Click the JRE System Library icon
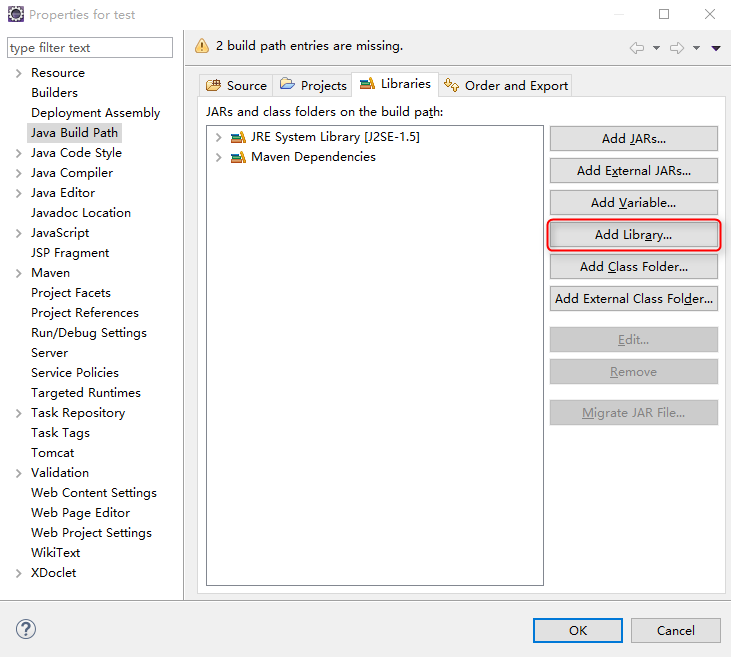731x657 pixels. pyautogui.click(x=238, y=137)
